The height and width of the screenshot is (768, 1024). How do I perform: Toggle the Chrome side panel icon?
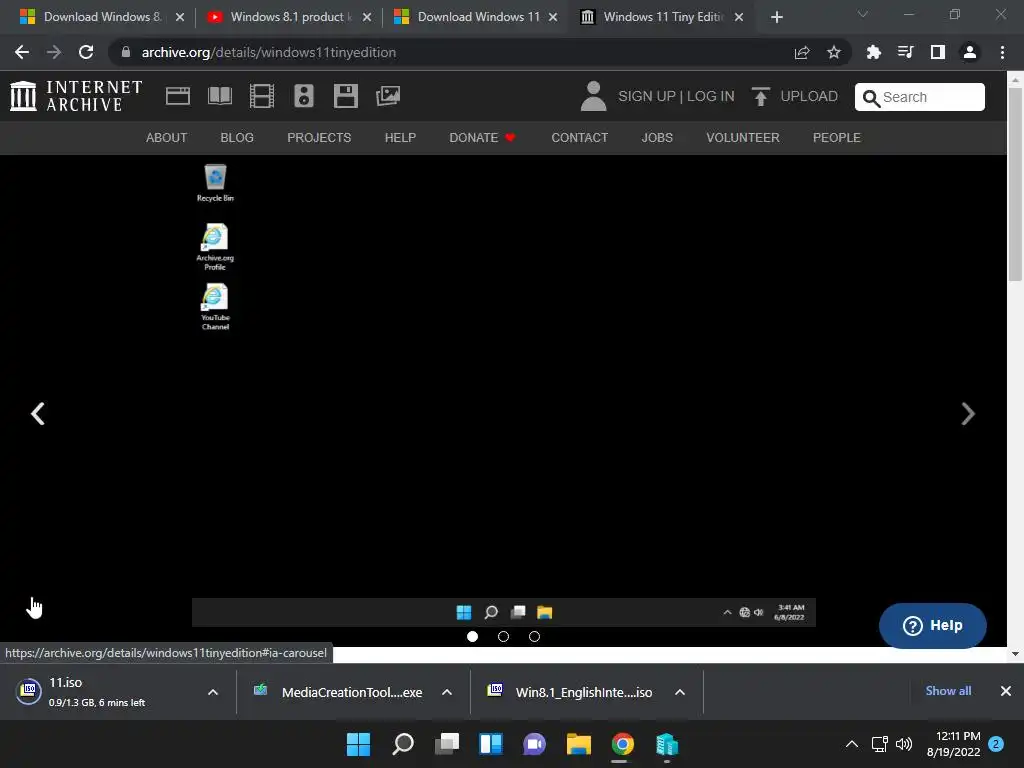pos(937,52)
